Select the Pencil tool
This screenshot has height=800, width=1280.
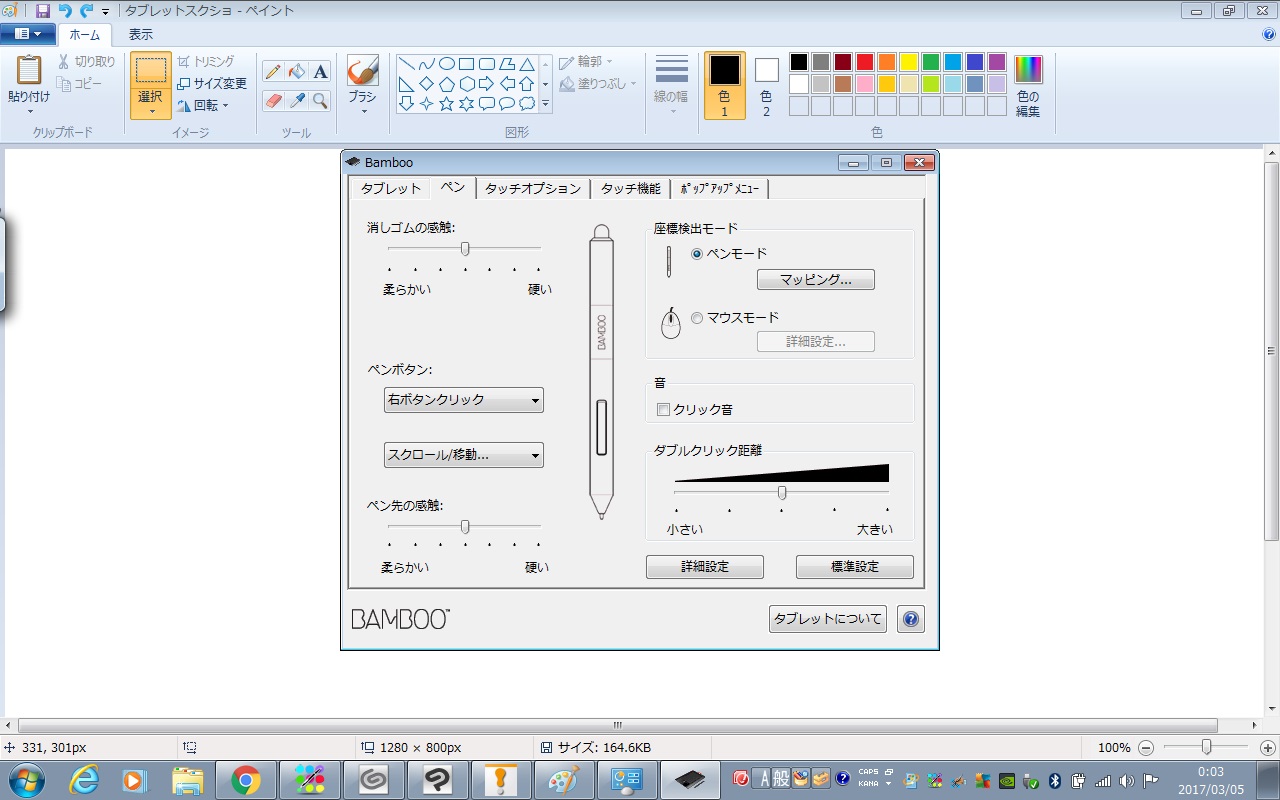tap(273, 72)
